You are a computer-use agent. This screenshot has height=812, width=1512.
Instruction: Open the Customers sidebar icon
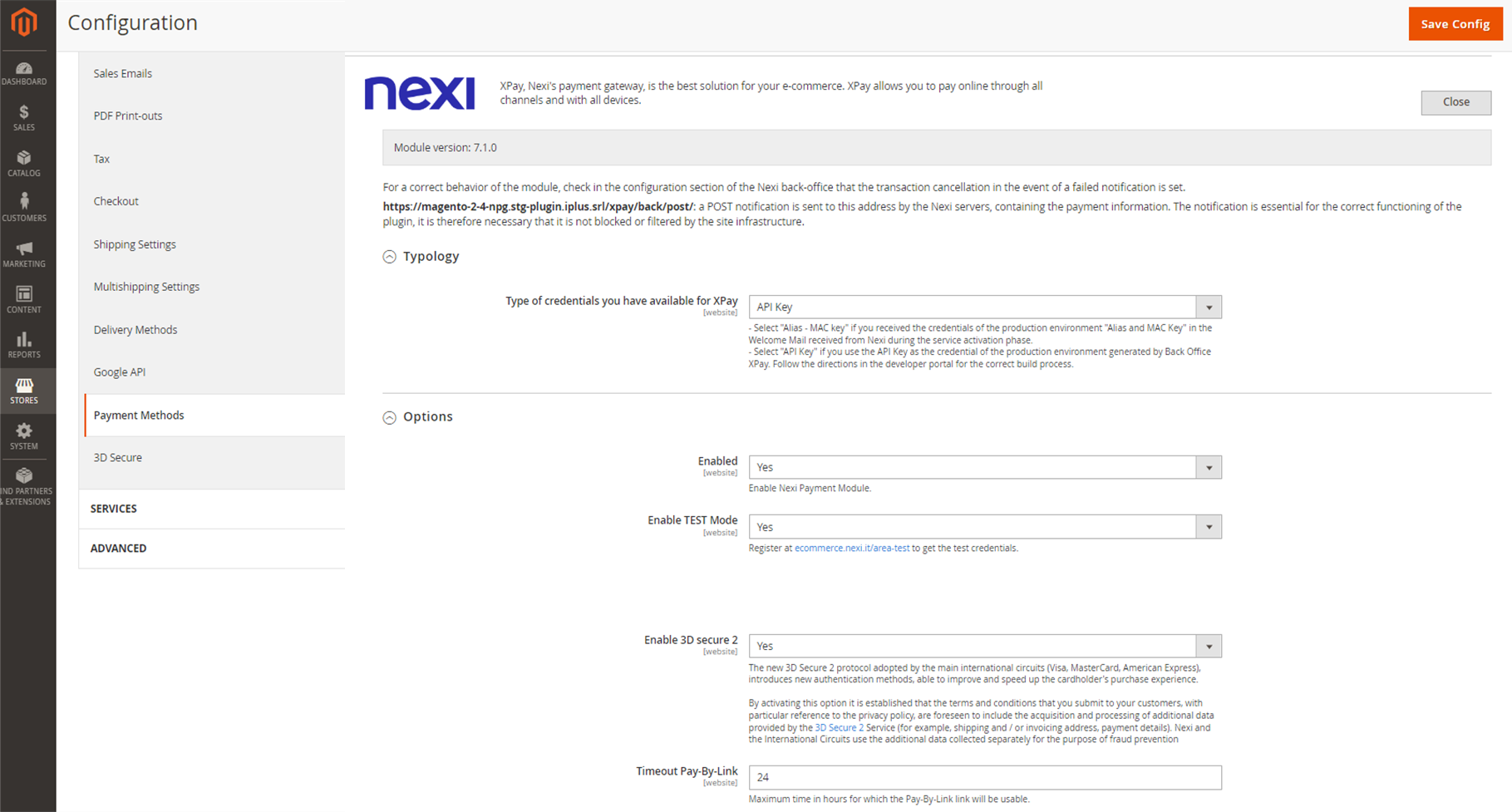[24, 209]
